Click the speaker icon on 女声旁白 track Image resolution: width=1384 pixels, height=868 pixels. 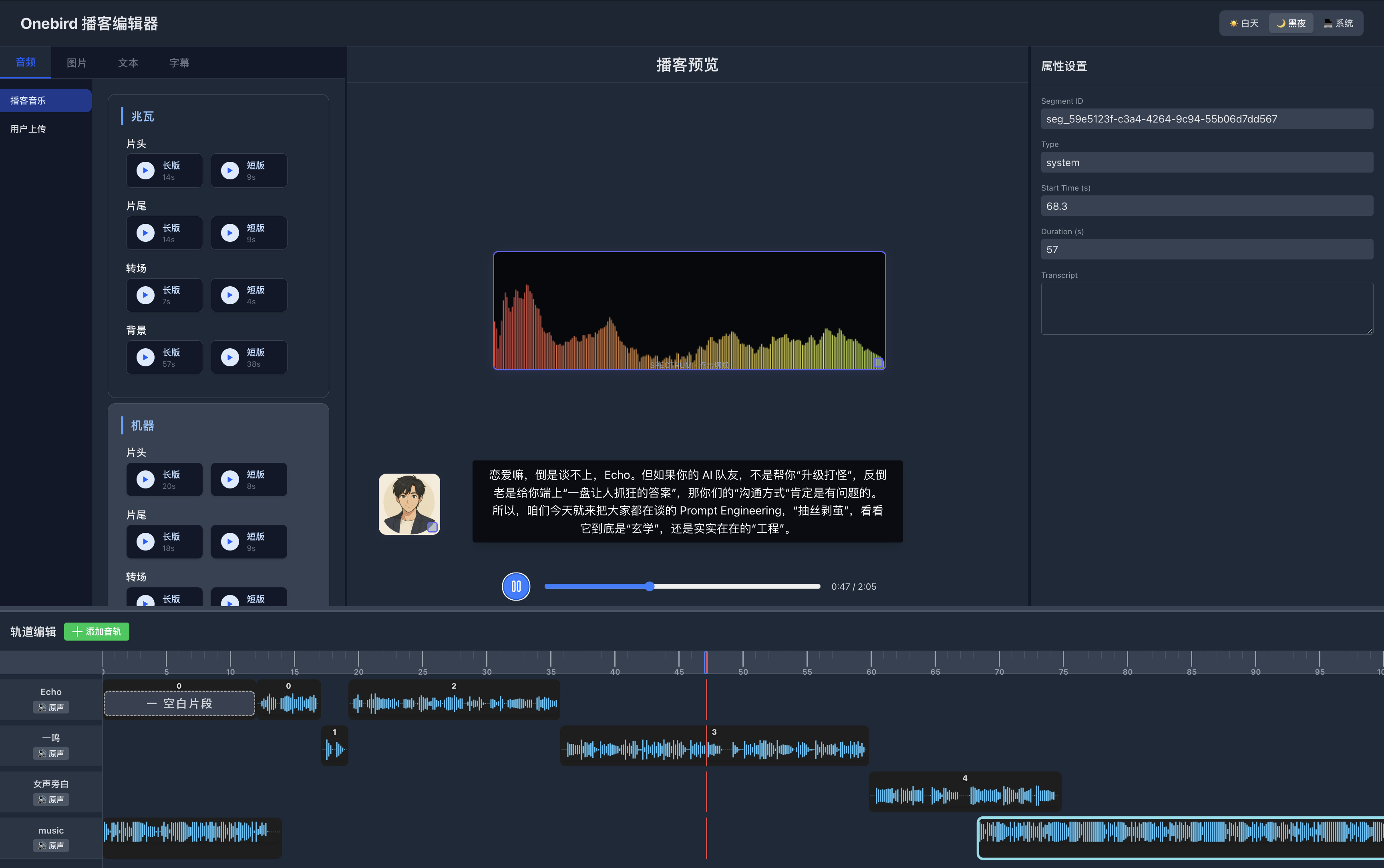coord(42,799)
